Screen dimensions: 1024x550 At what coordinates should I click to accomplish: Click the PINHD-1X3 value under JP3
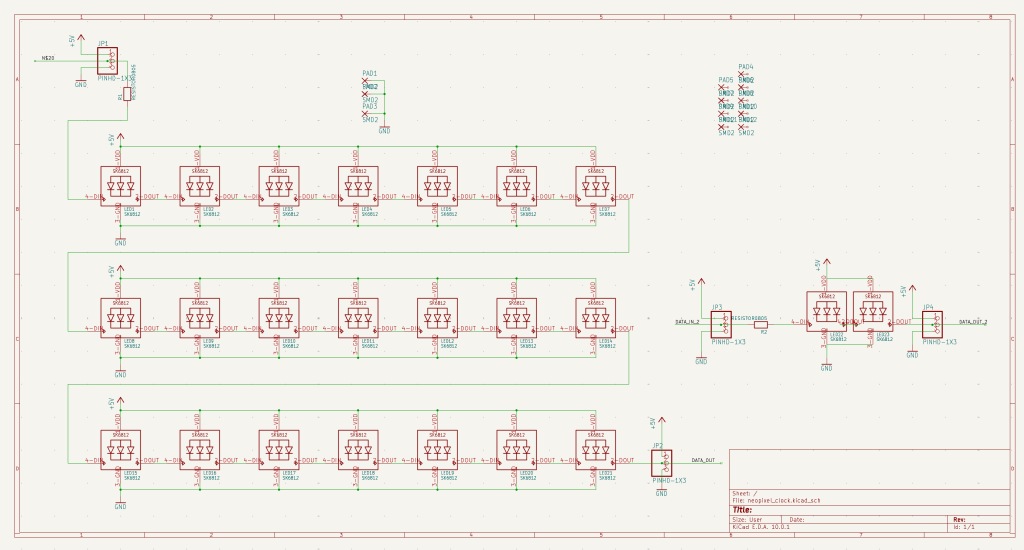(x=728, y=342)
